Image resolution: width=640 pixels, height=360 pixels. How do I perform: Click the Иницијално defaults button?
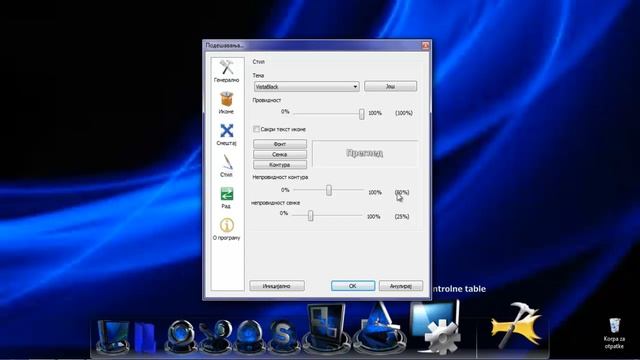(x=277, y=286)
